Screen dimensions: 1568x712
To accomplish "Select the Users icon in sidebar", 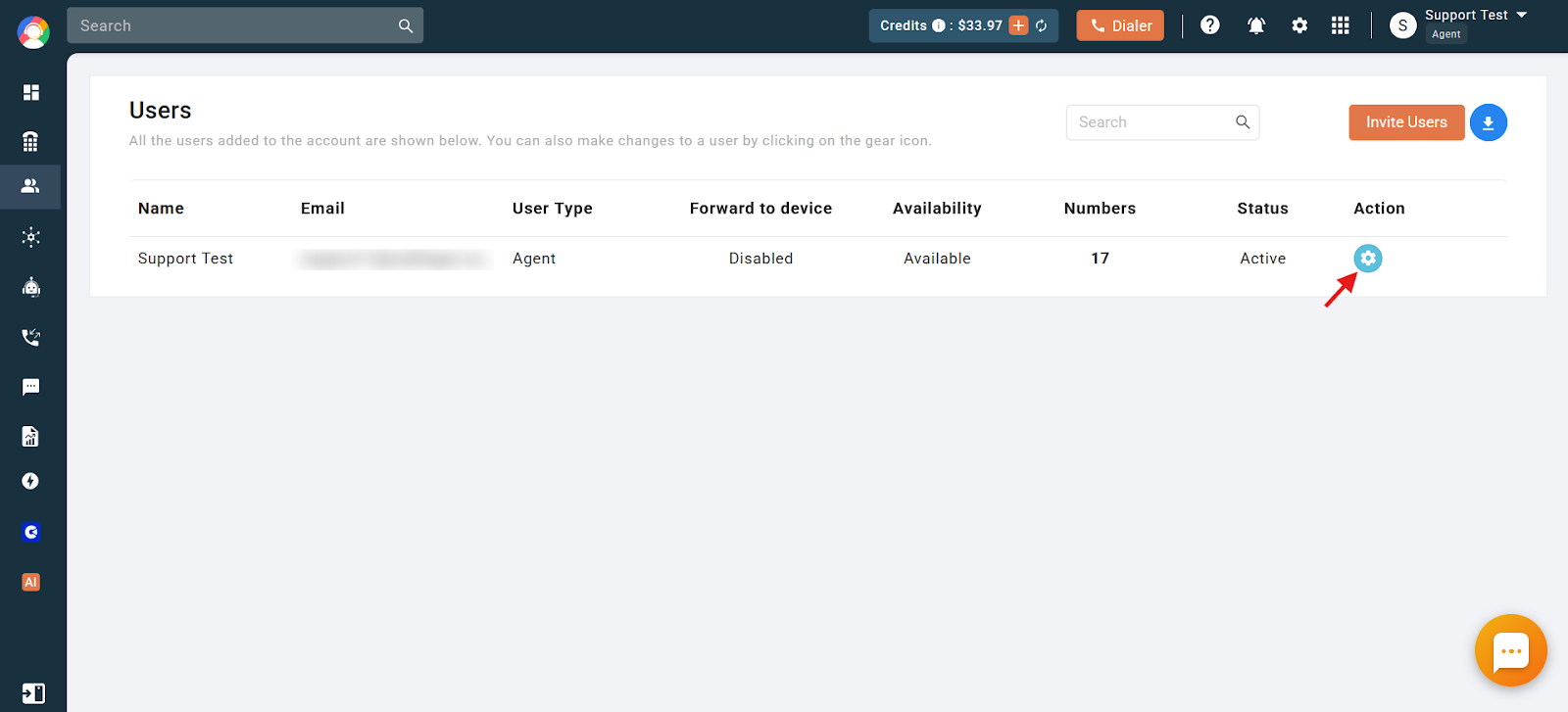I will [x=30, y=186].
